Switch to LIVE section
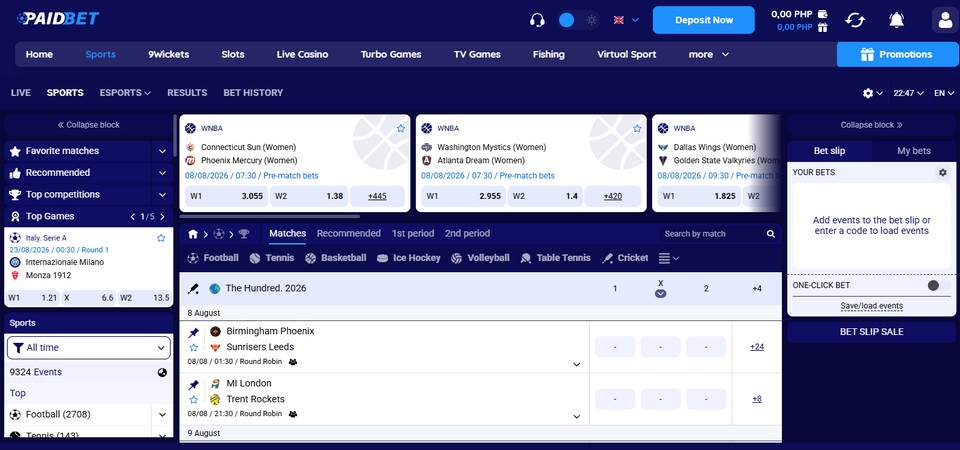The image size is (960, 450). point(21,93)
